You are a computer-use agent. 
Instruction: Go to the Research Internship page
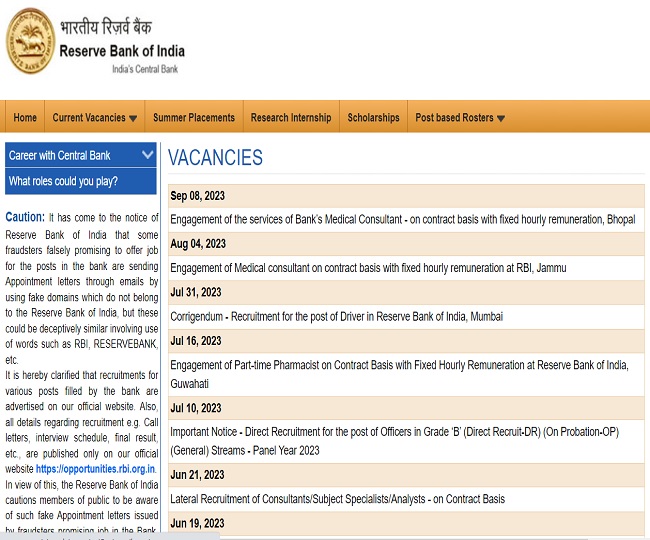point(290,117)
